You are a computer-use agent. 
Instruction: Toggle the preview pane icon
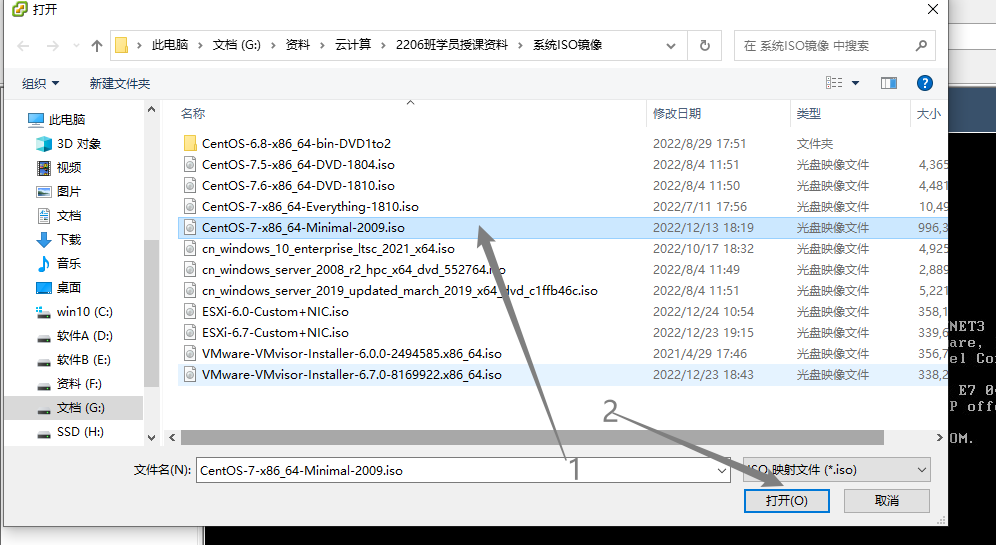(889, 83)
